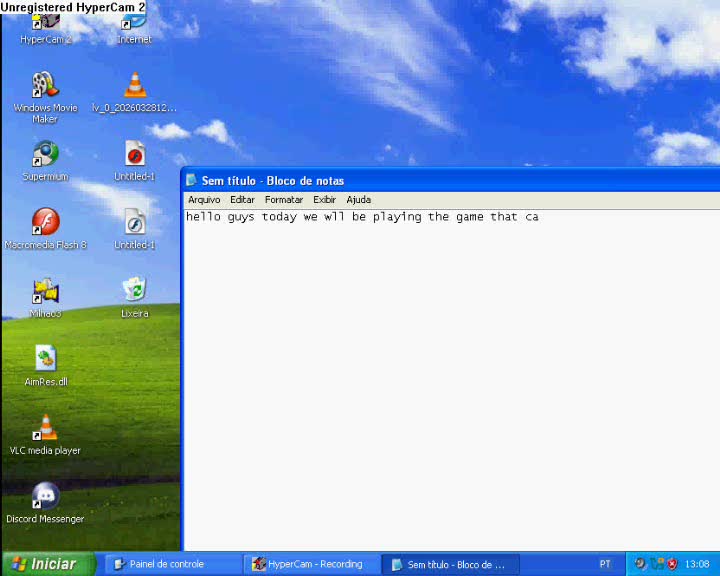
Task: Launch Macromedia Flash 8 from desktop
Action: tap(45, 223)
